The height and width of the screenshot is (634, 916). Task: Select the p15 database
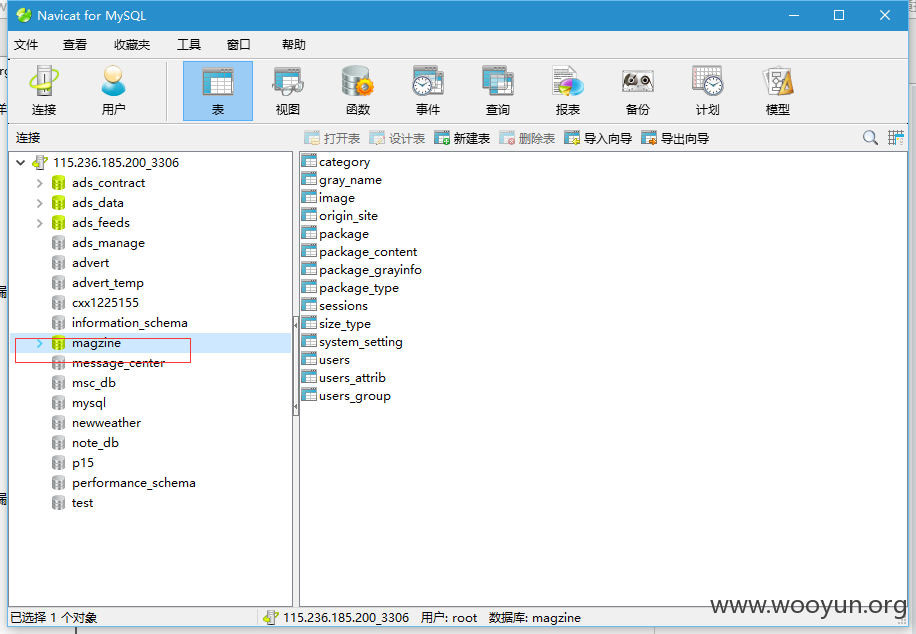[82, 463]
